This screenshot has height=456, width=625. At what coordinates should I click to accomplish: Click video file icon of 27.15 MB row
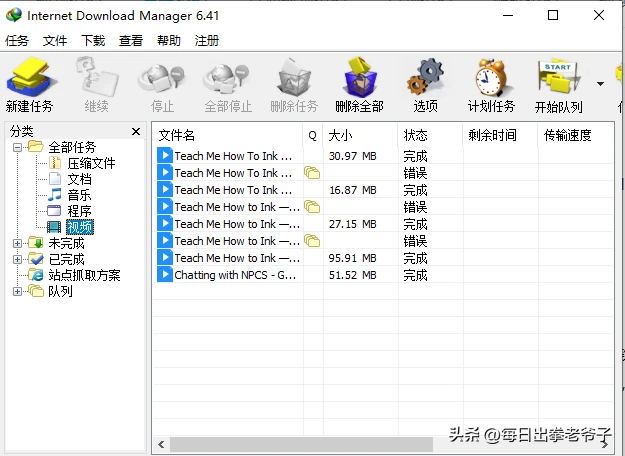point(165,224)
